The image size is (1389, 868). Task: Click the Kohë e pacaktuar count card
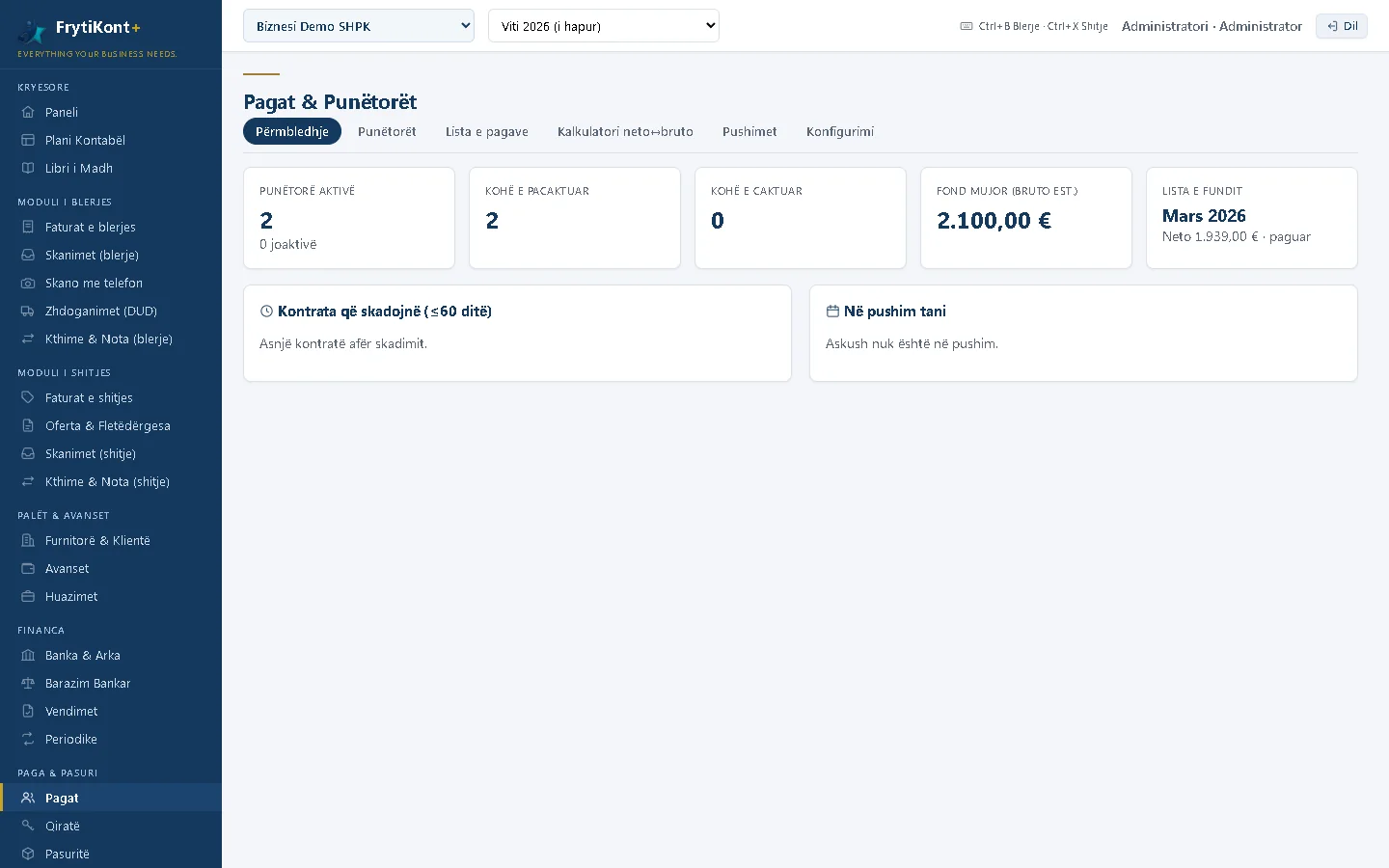coord(575,218)
